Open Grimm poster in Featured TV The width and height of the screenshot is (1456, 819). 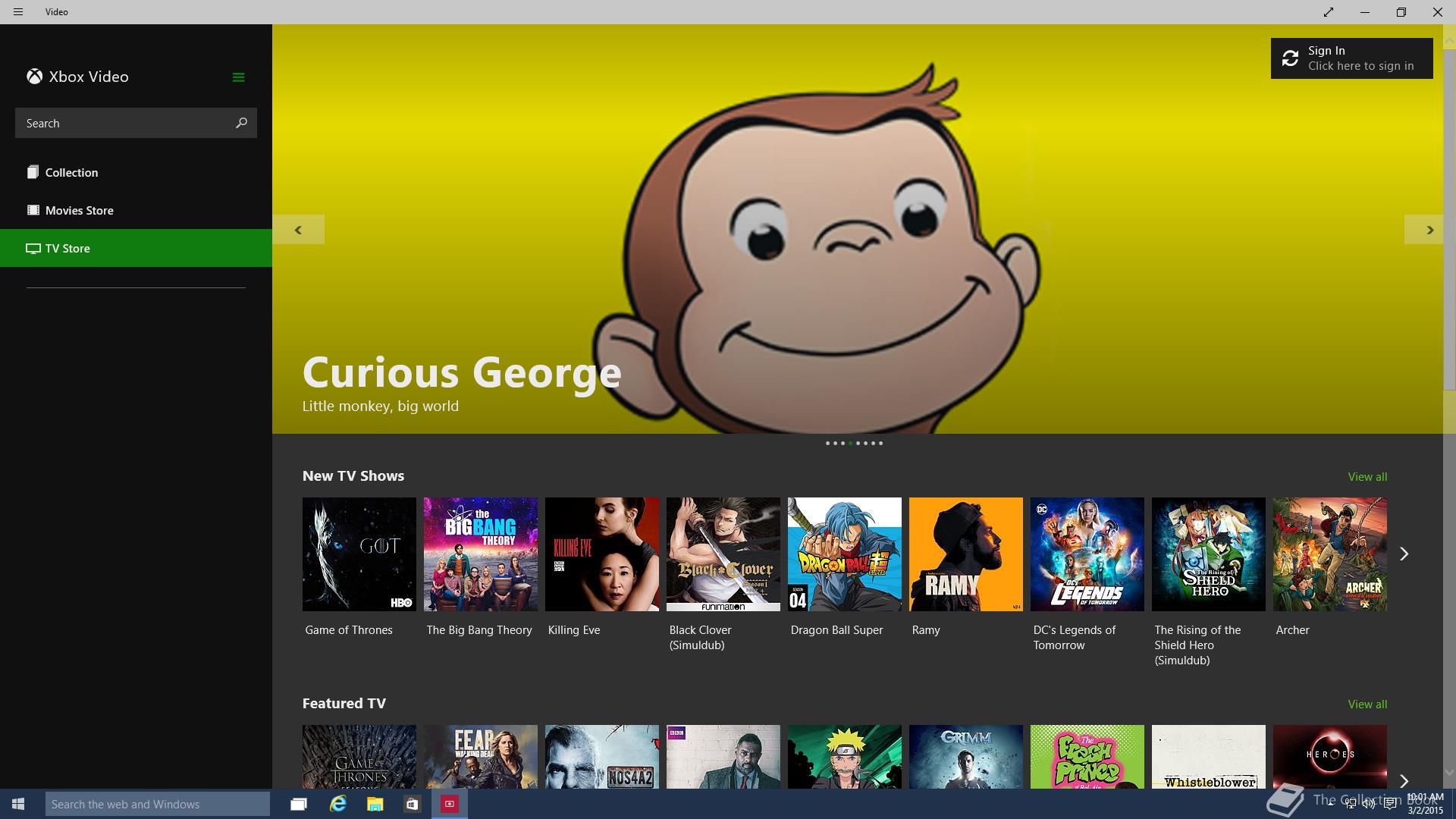966,757
